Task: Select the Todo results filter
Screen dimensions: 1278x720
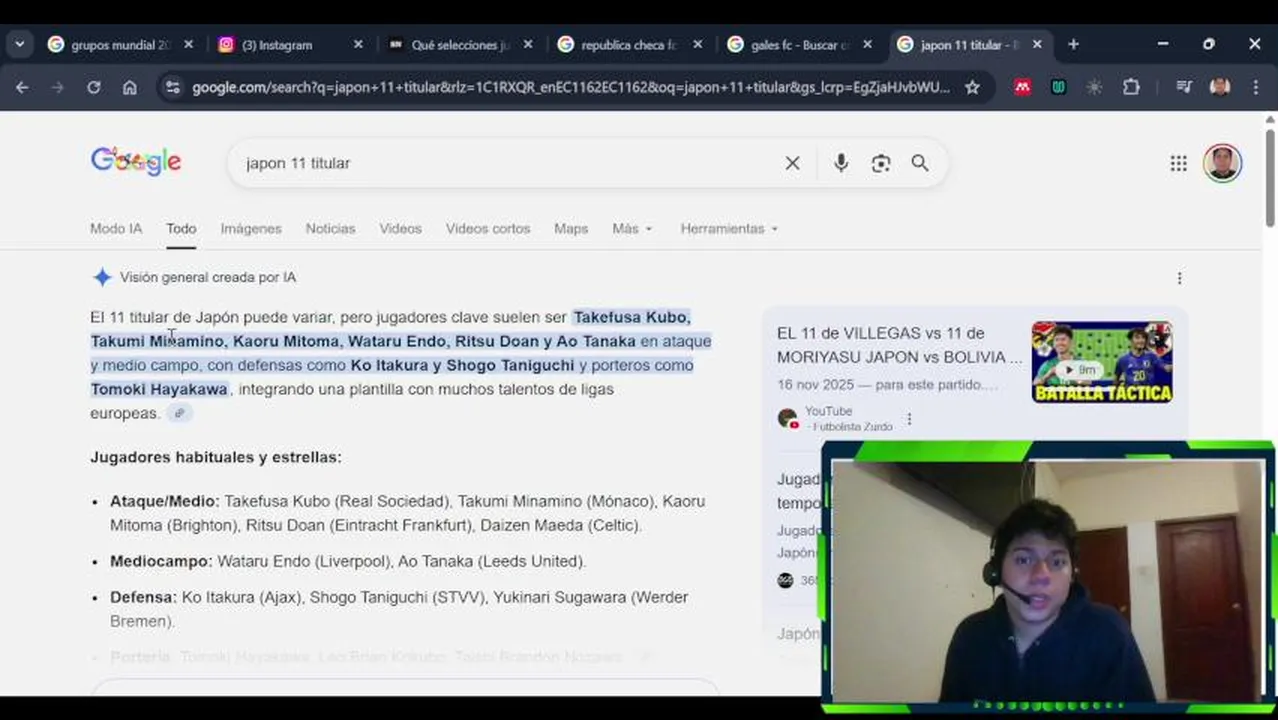Action: coord(181,228)
